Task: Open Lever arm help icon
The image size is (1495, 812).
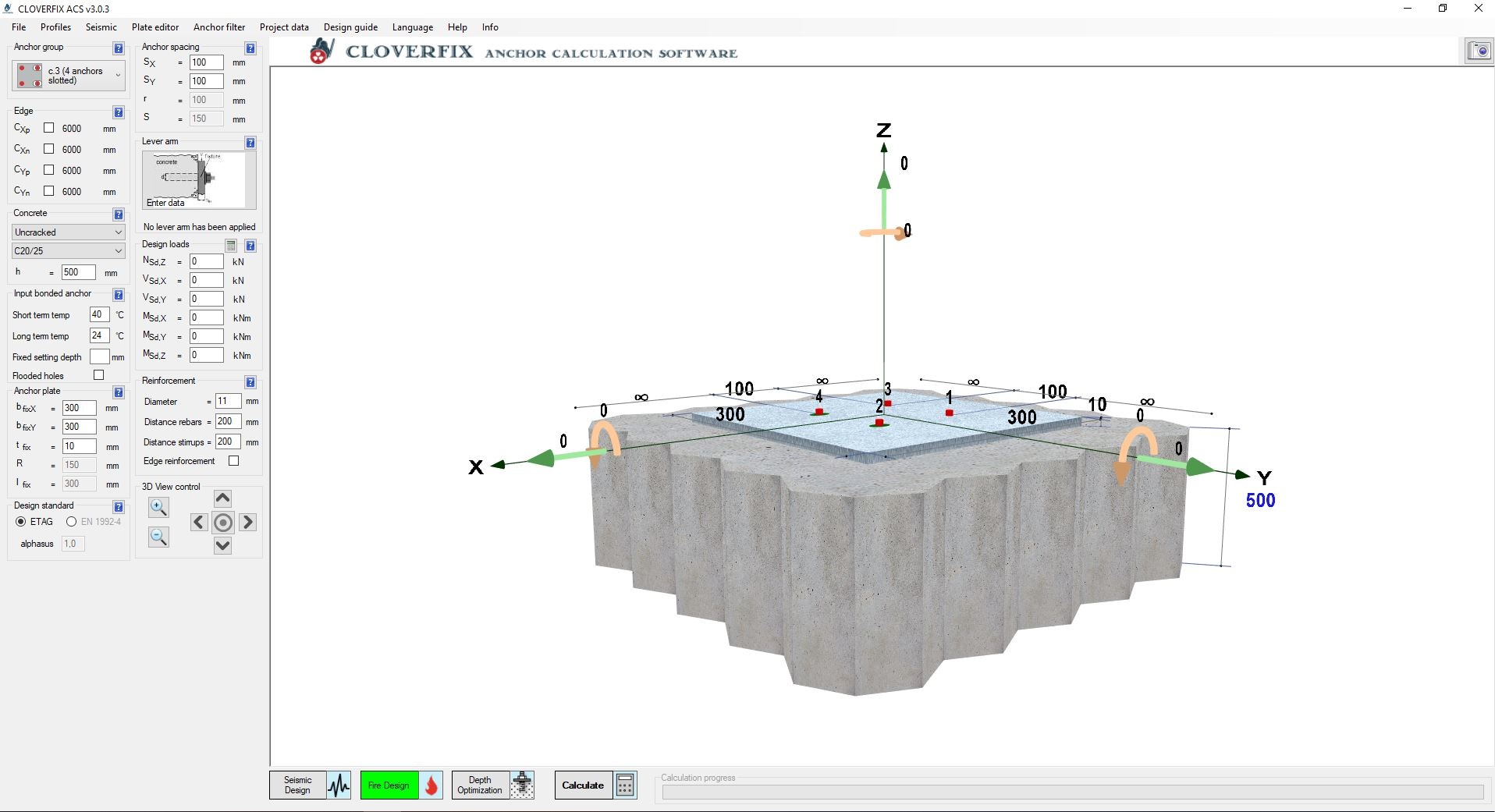Action: tap(250, 143)
